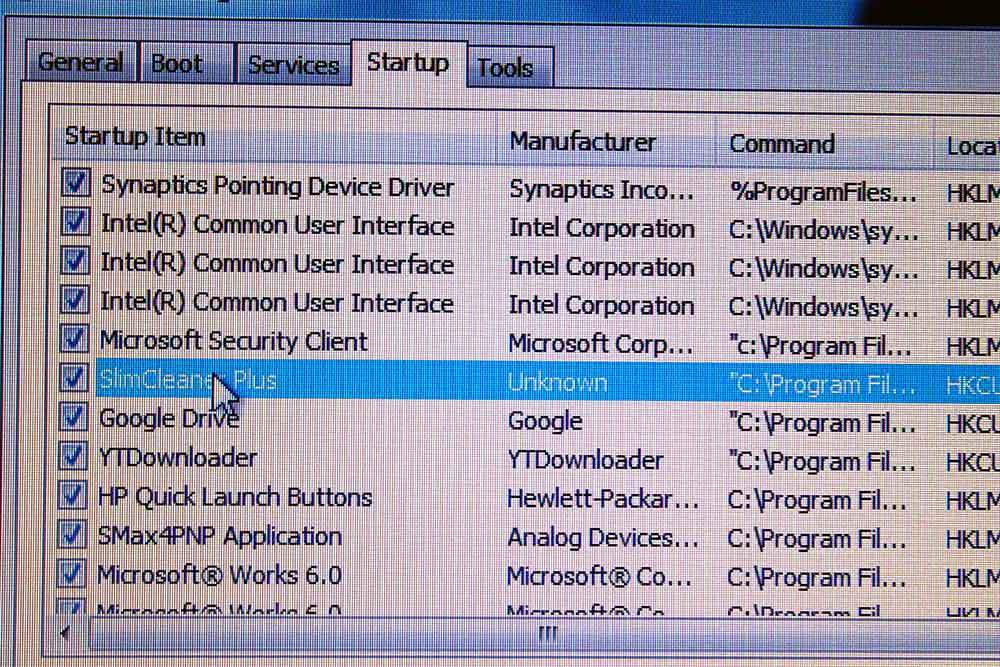Click the horizontal scrollbar thumb
This screenshot has width=1000, height=667.
coord(548,634)
